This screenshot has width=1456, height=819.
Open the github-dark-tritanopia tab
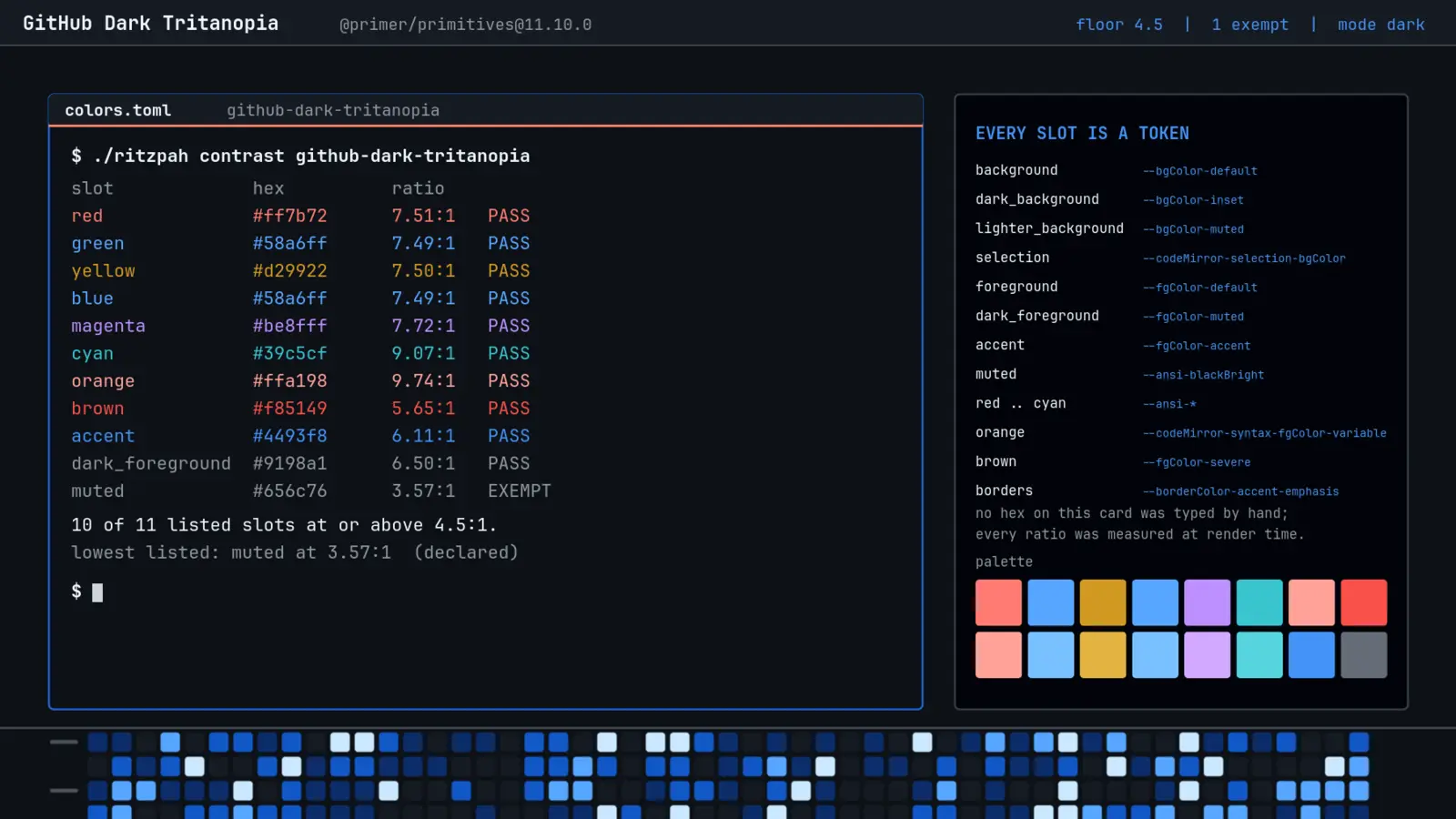pos(333,110)
